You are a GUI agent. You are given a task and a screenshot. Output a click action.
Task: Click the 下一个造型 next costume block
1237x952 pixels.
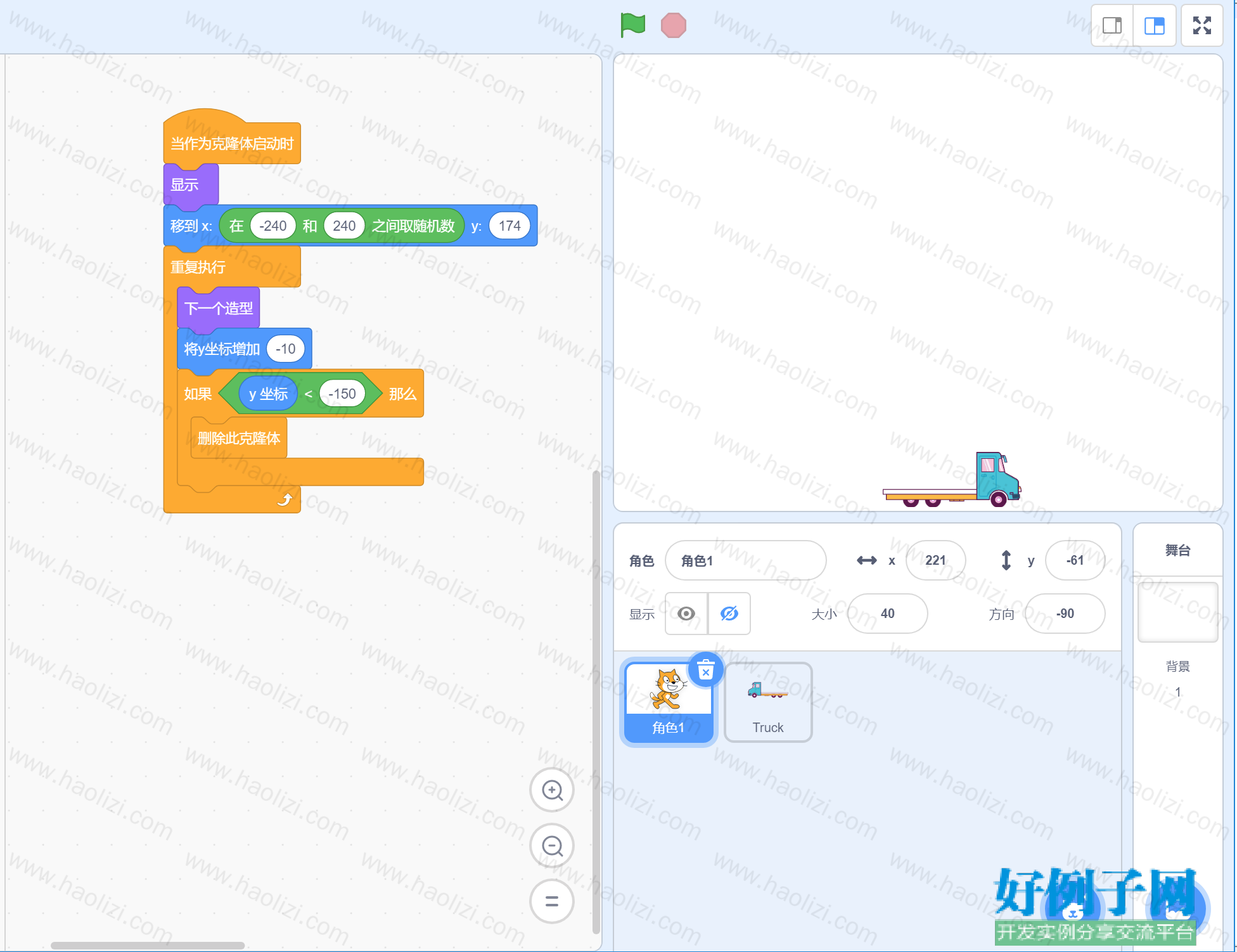coord(219,308)
